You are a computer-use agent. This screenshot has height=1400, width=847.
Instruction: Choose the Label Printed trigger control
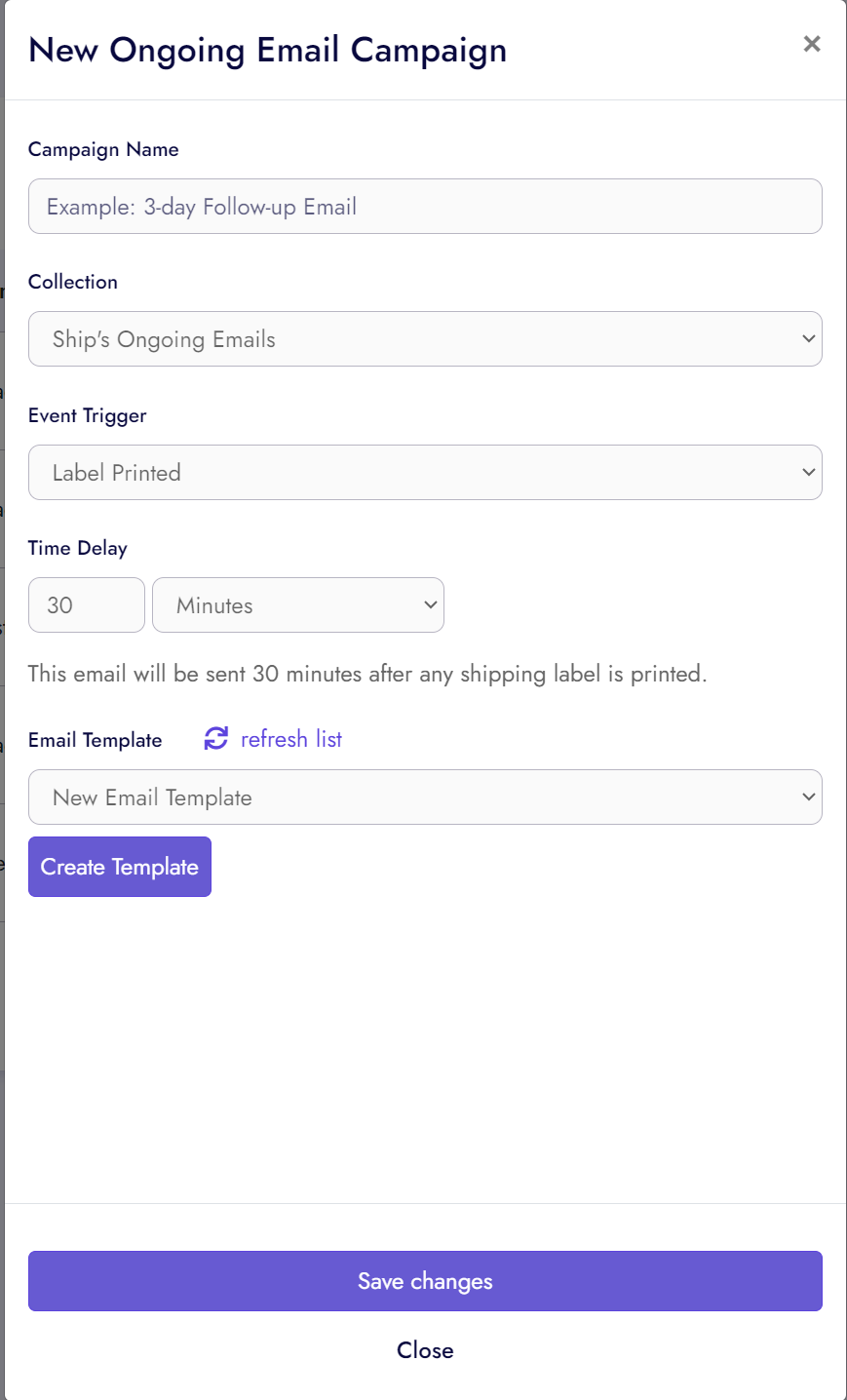[425, 472]
